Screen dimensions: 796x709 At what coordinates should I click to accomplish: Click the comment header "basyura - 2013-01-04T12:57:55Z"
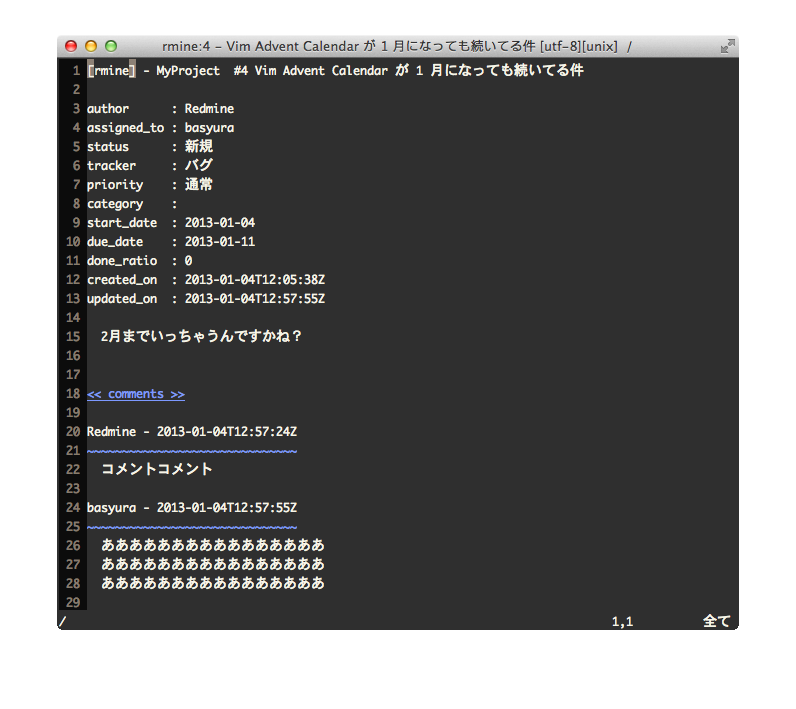[192, 508]
